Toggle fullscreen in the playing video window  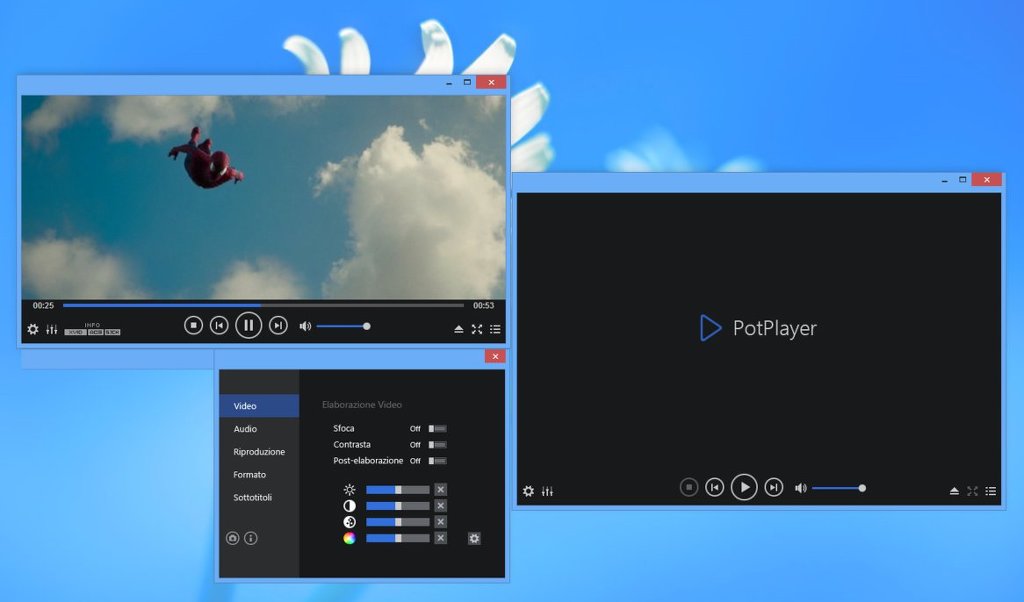(x=477, y=330)
